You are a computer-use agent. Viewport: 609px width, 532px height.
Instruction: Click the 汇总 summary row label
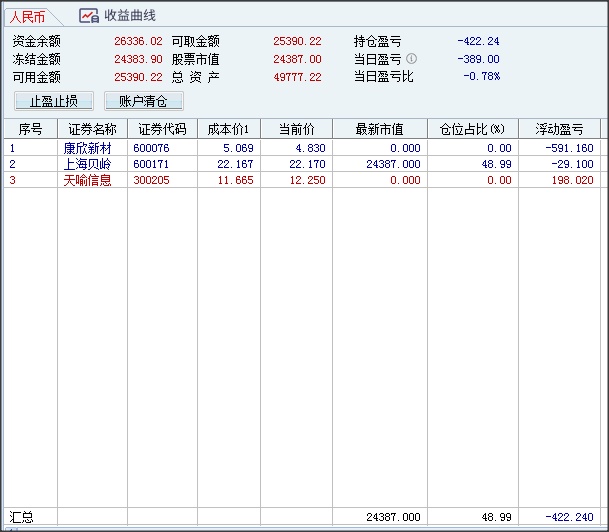(21, 517)
